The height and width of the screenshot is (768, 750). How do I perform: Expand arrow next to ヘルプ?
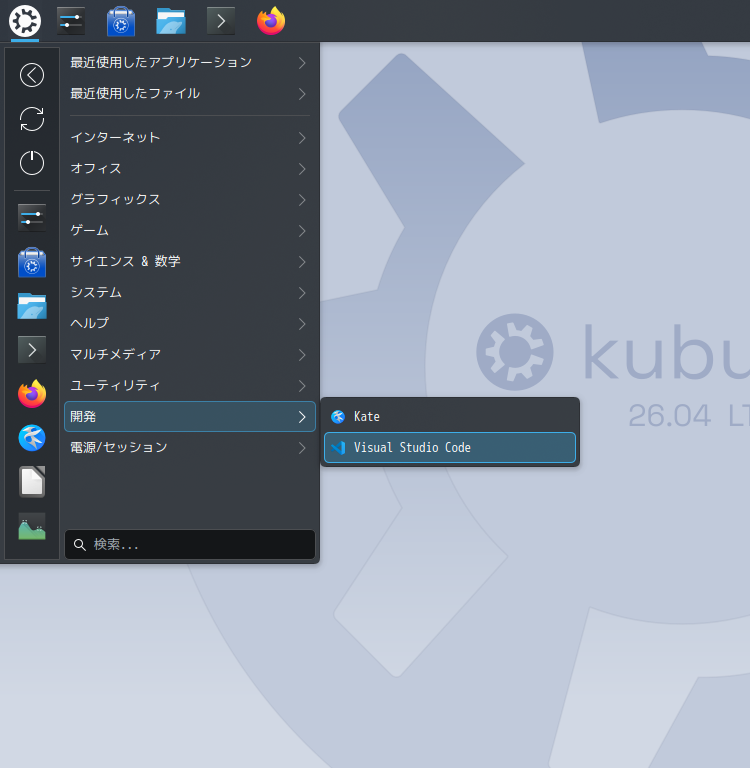[302, 324]
